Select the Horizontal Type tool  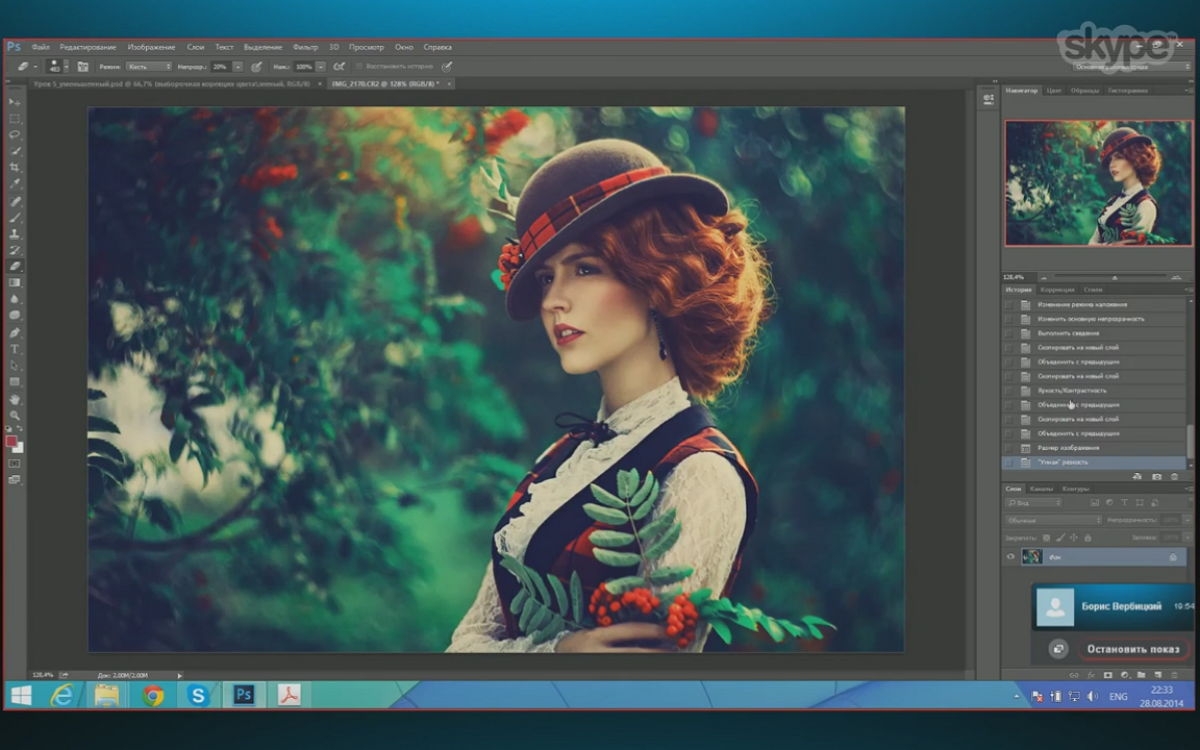coord(15,348)
